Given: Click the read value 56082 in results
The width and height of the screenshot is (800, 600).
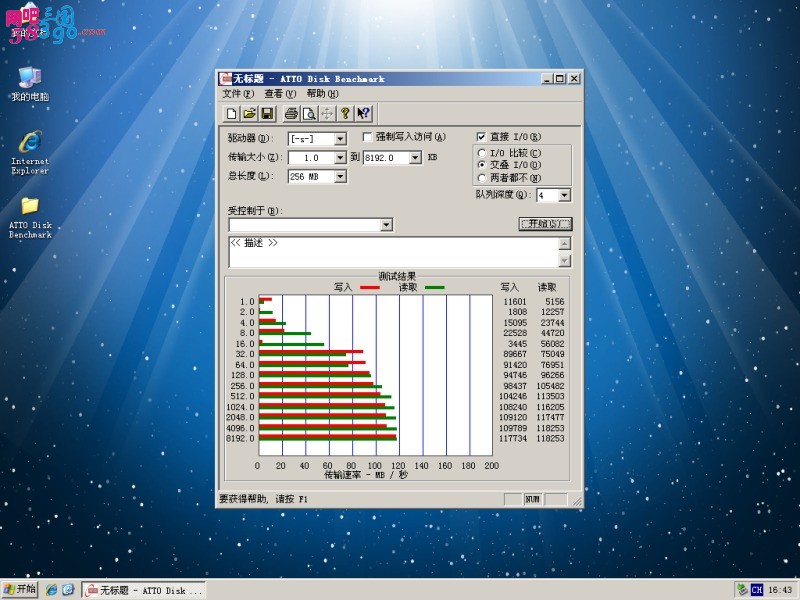Looking at the screenshot, I should click(x=552, y=344).
